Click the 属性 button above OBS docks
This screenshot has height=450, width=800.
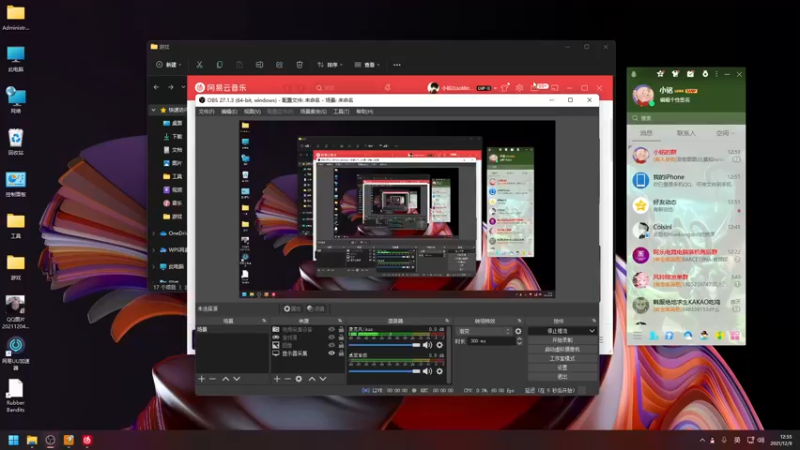coord(292,309)
